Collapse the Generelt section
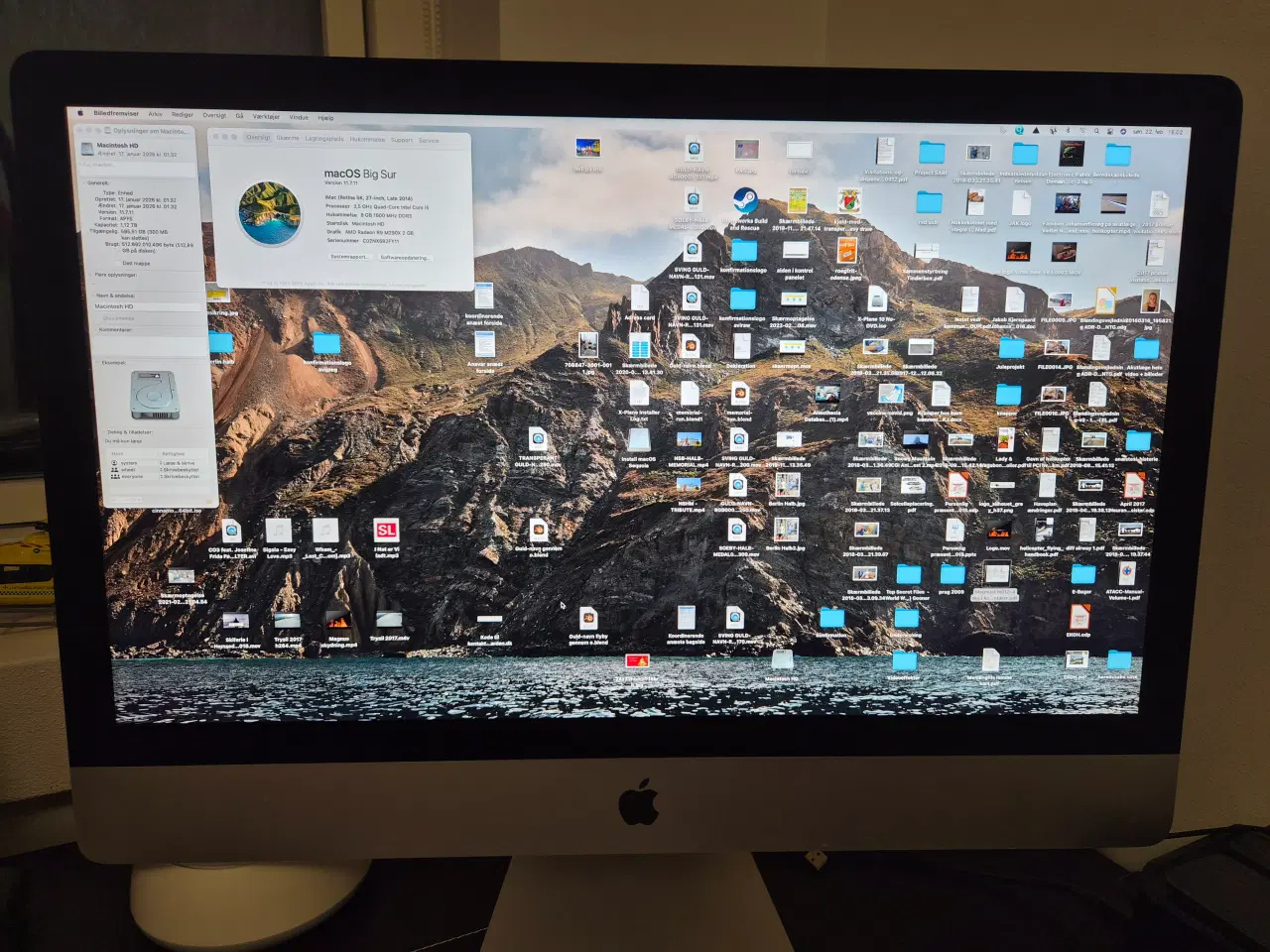Viewport: 1270px width, 952px height. tap(83, 182)
